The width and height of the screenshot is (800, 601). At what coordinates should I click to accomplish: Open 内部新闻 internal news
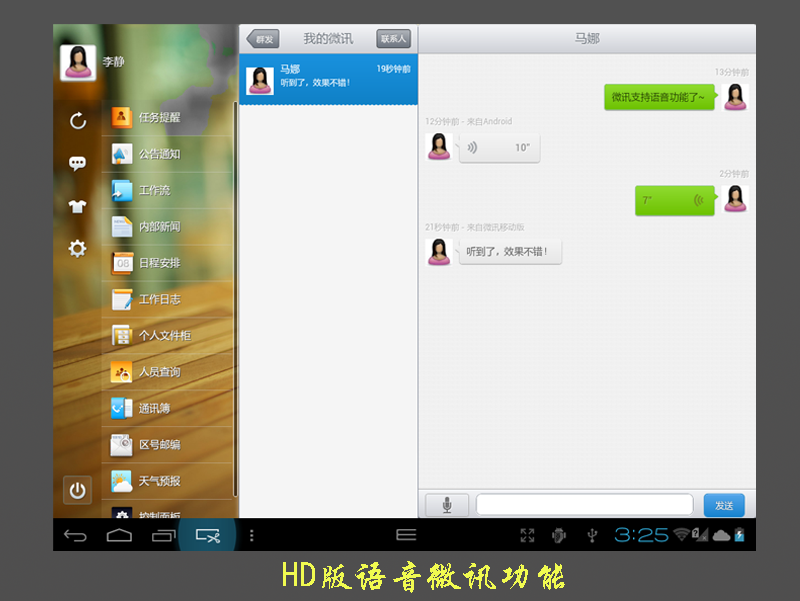[167, 227]
